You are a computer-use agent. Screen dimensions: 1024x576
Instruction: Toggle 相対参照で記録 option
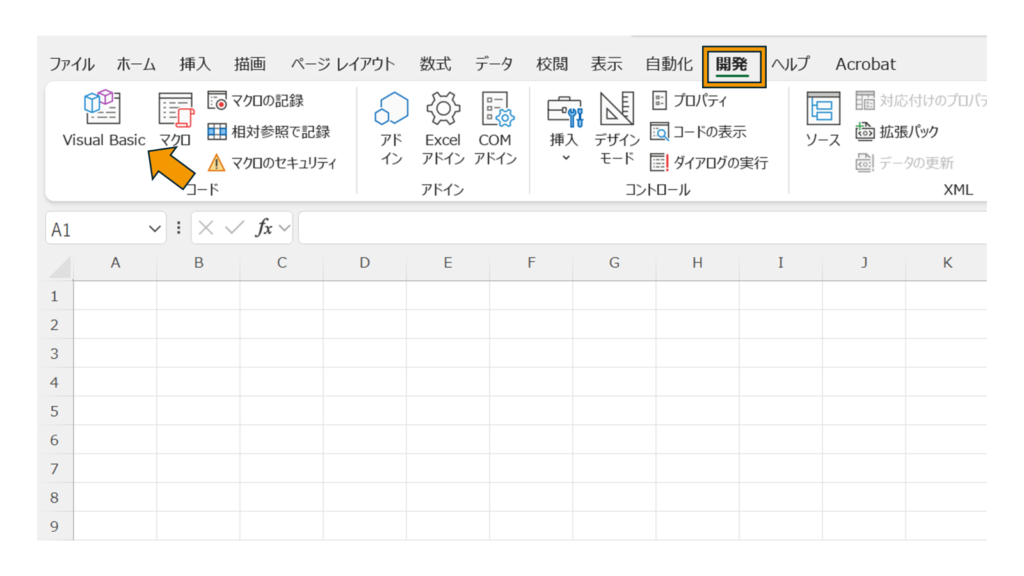point(268,132)
